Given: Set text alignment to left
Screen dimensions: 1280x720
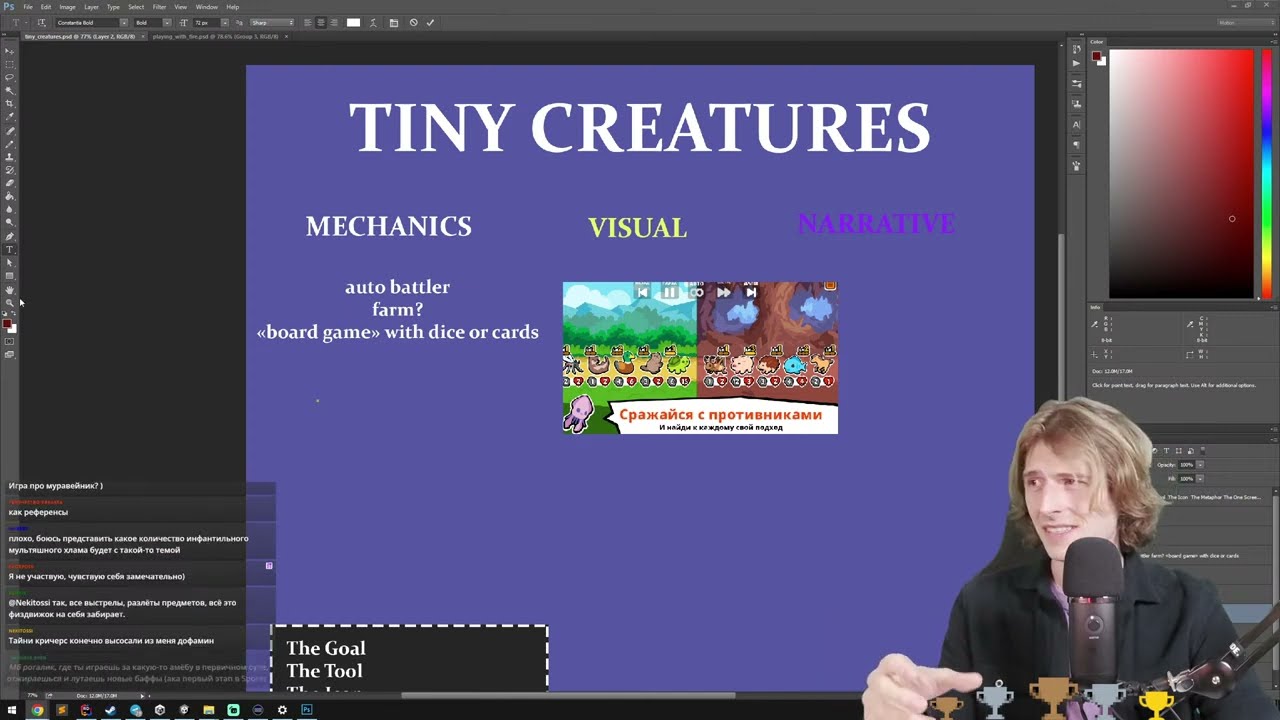Looking at the screenshot, I should pyautogui.click(x=308, y=23).
